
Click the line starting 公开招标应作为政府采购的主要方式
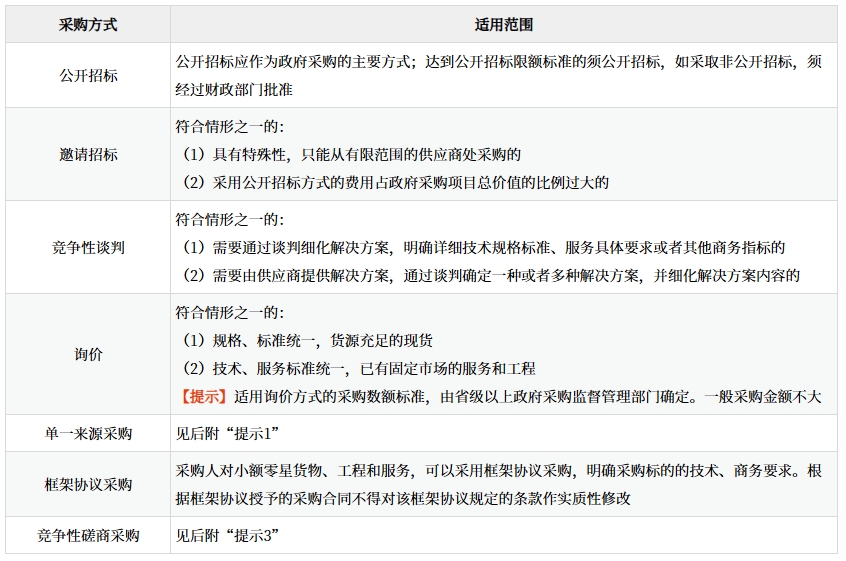tap(498, 62)
